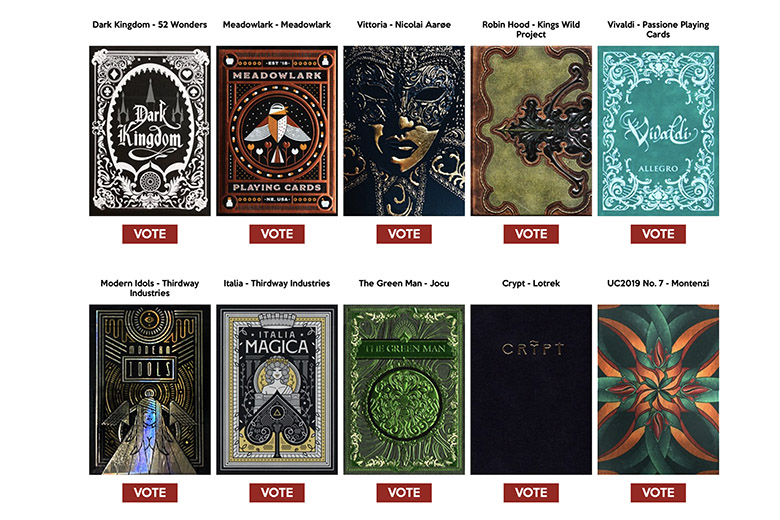This screenshot has width=780, height=520.
Task: Open the UC2019 floral pattern deck image
Action: [x=658, y=390]
